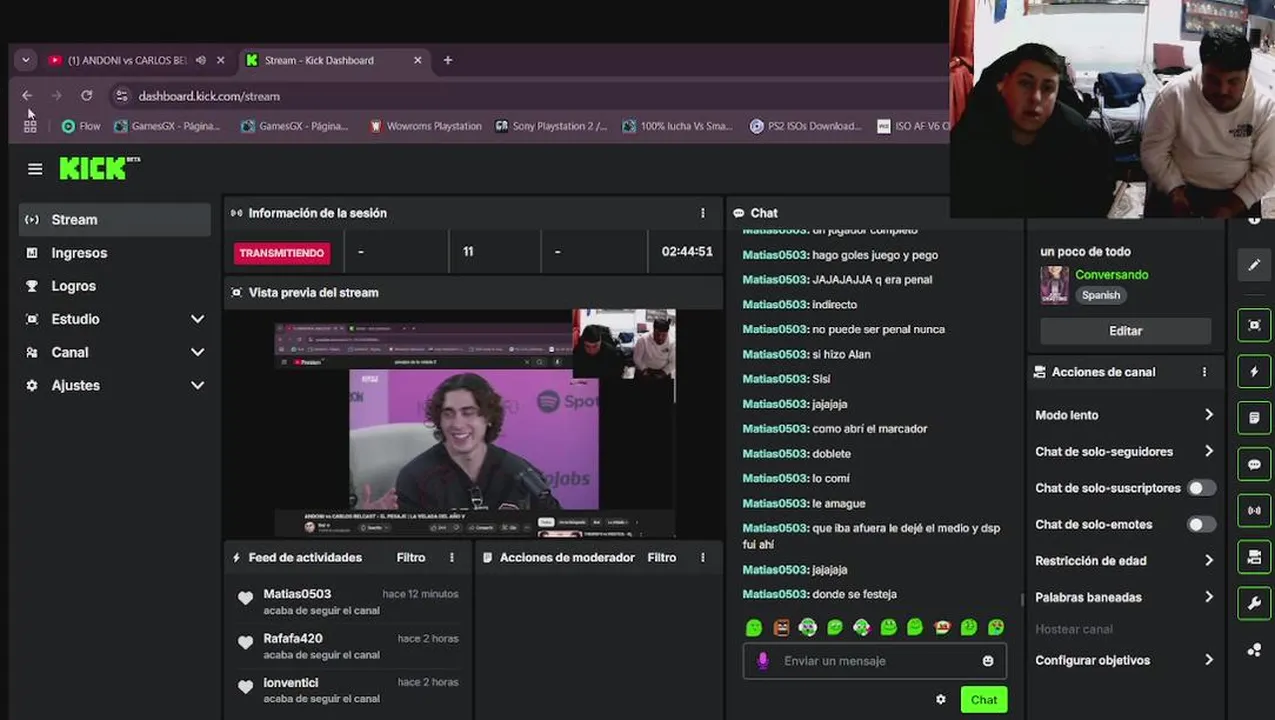1275x720 pixels.
Task: Reload the page in browser toolbar
Action: (87, 96)
